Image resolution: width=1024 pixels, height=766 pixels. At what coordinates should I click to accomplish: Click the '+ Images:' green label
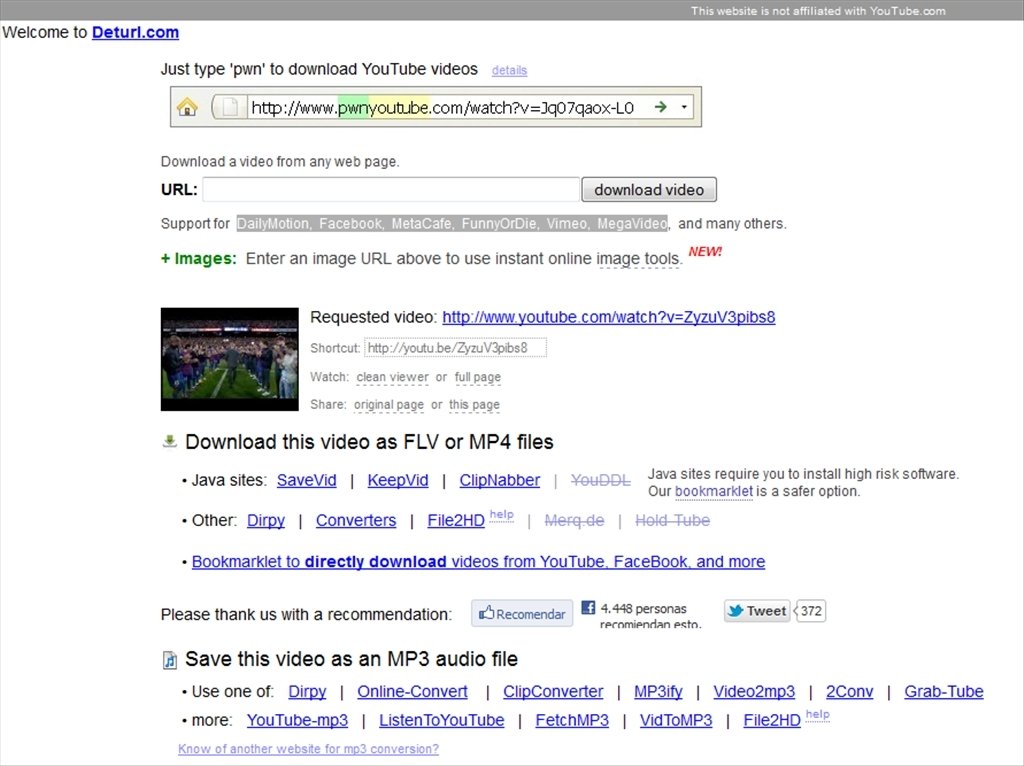199,259
